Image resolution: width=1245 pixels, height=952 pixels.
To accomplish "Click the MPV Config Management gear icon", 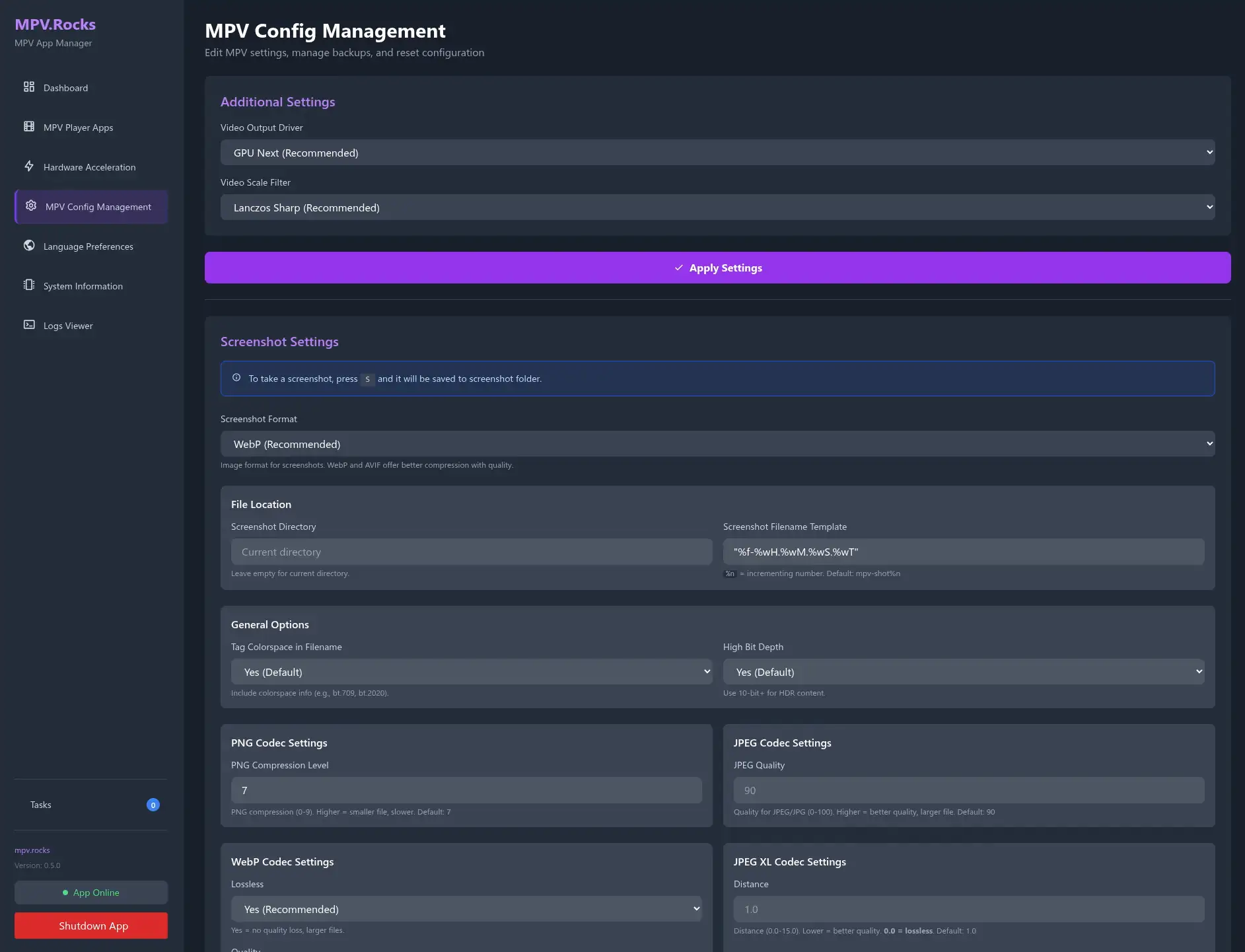I will click(x=31, y=206).
